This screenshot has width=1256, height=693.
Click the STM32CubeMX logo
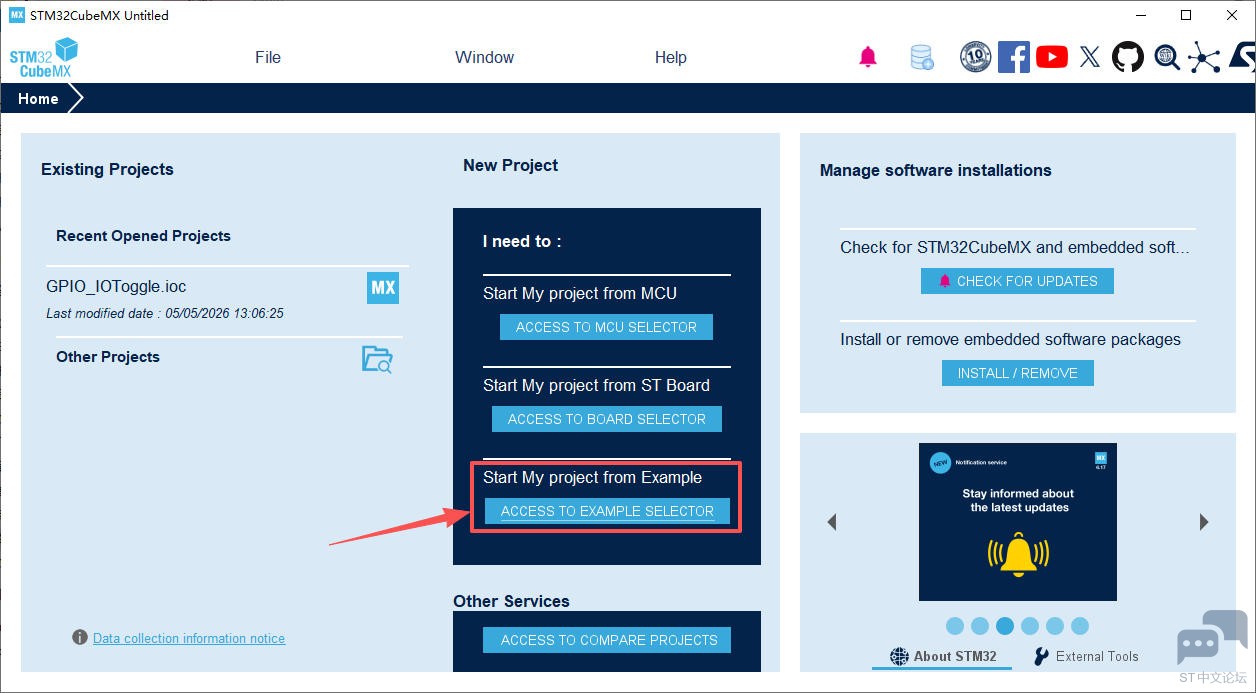point(44,57)
